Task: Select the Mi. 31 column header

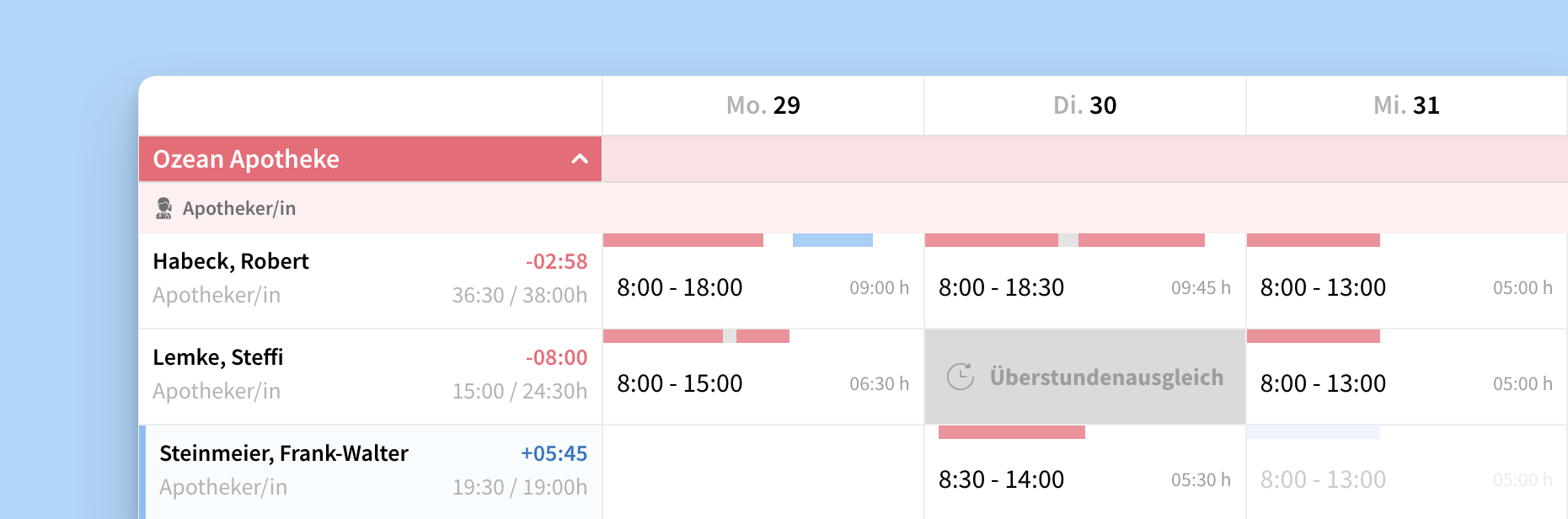Action: [1406, 105]
